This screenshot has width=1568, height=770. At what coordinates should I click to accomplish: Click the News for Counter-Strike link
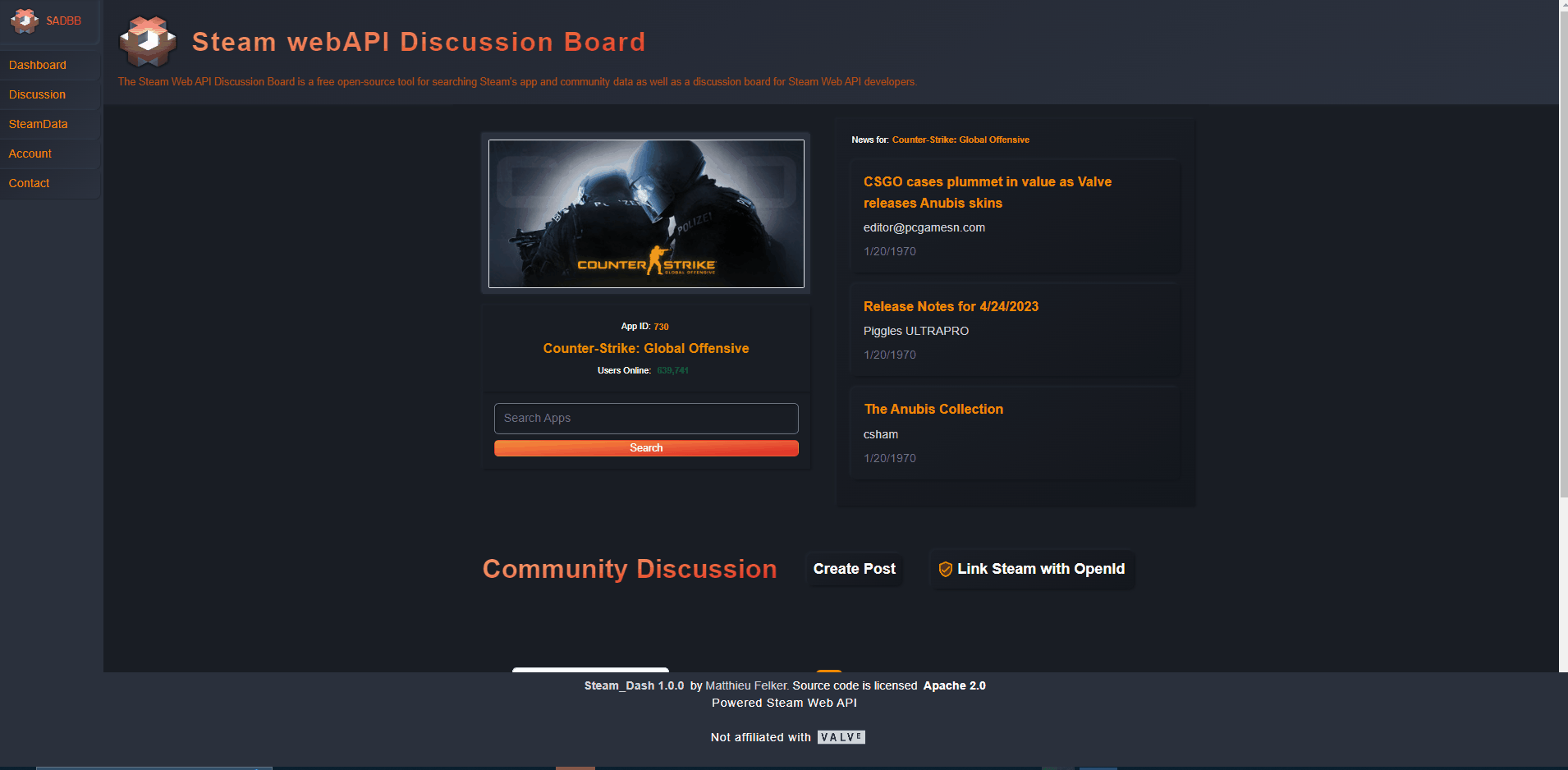(961, 140)
